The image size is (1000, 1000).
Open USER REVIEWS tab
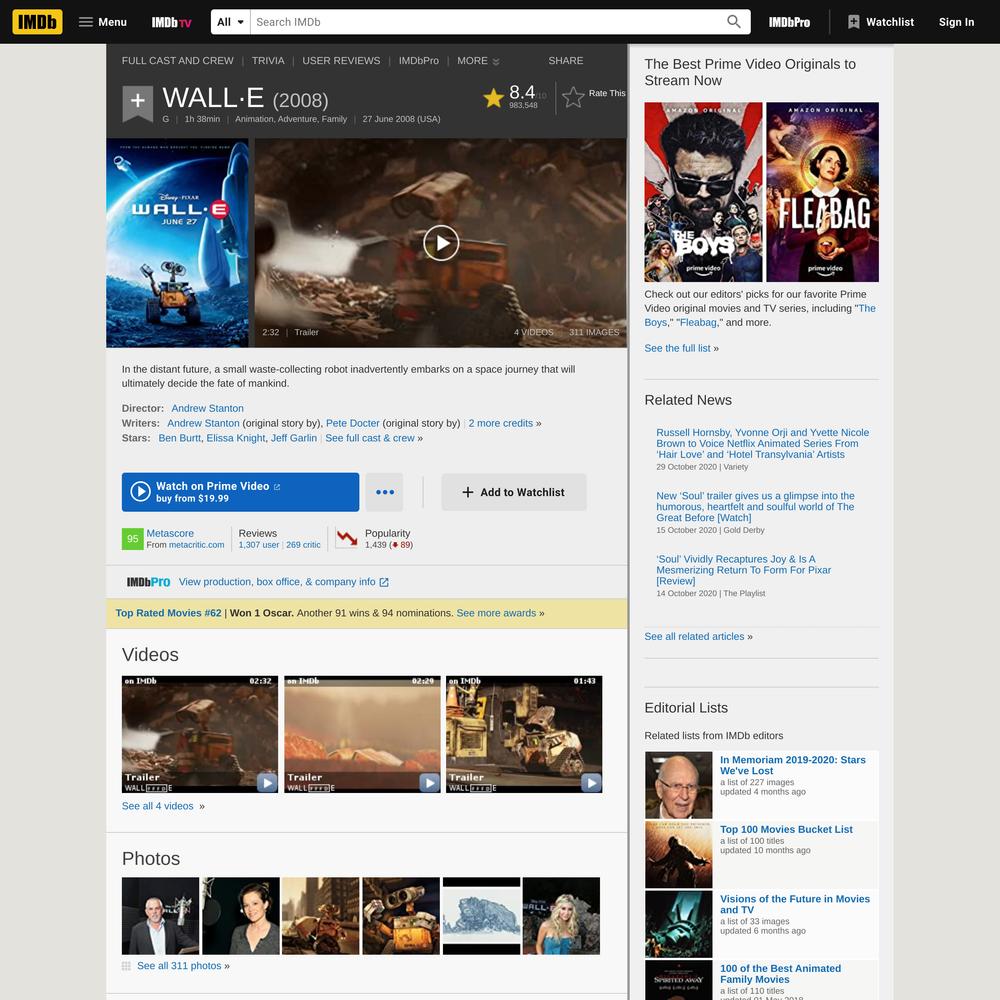click(x=341, y=61)
